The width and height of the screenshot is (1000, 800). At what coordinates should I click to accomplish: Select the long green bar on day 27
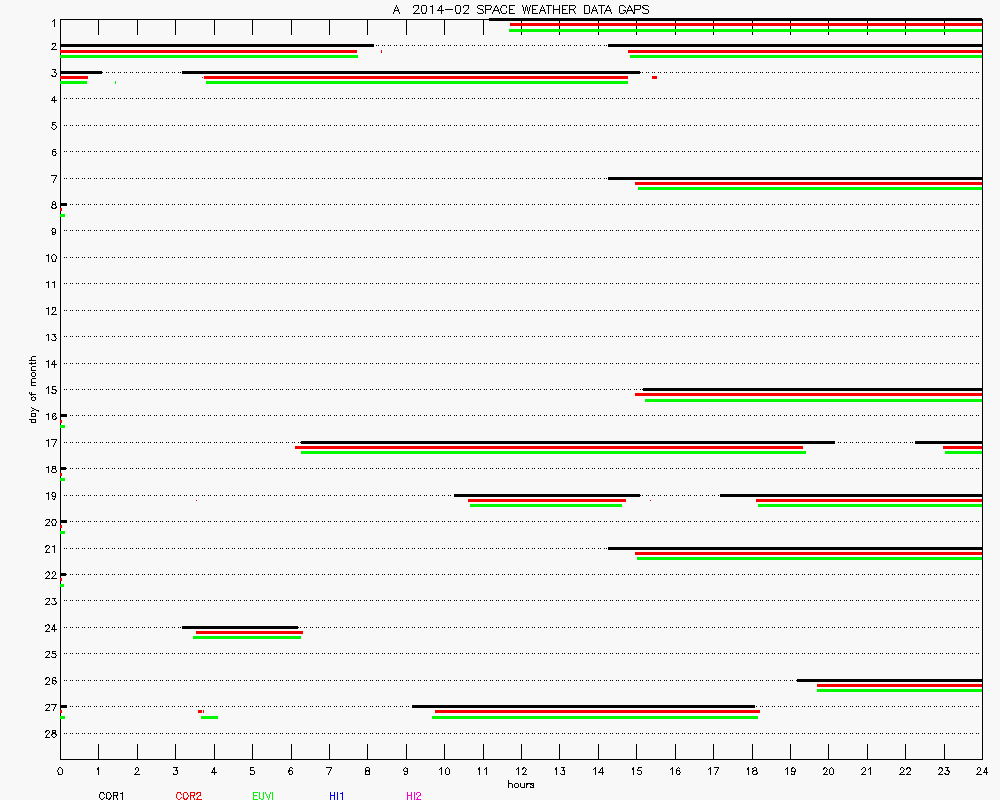[594, 717]
